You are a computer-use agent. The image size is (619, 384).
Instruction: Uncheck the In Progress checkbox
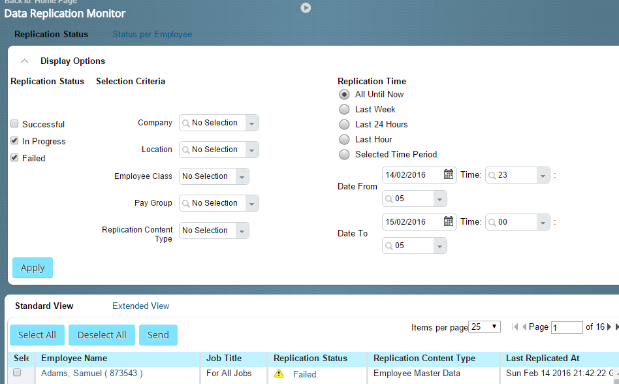(14, 140)
